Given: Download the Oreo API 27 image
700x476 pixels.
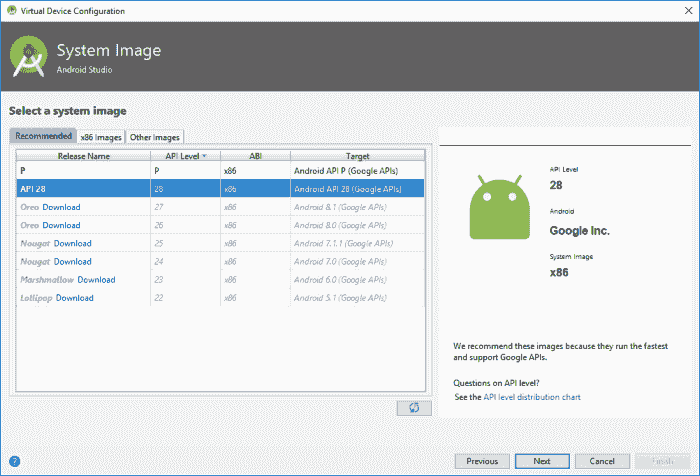Looking at the screenshot, I should point(61,207).
